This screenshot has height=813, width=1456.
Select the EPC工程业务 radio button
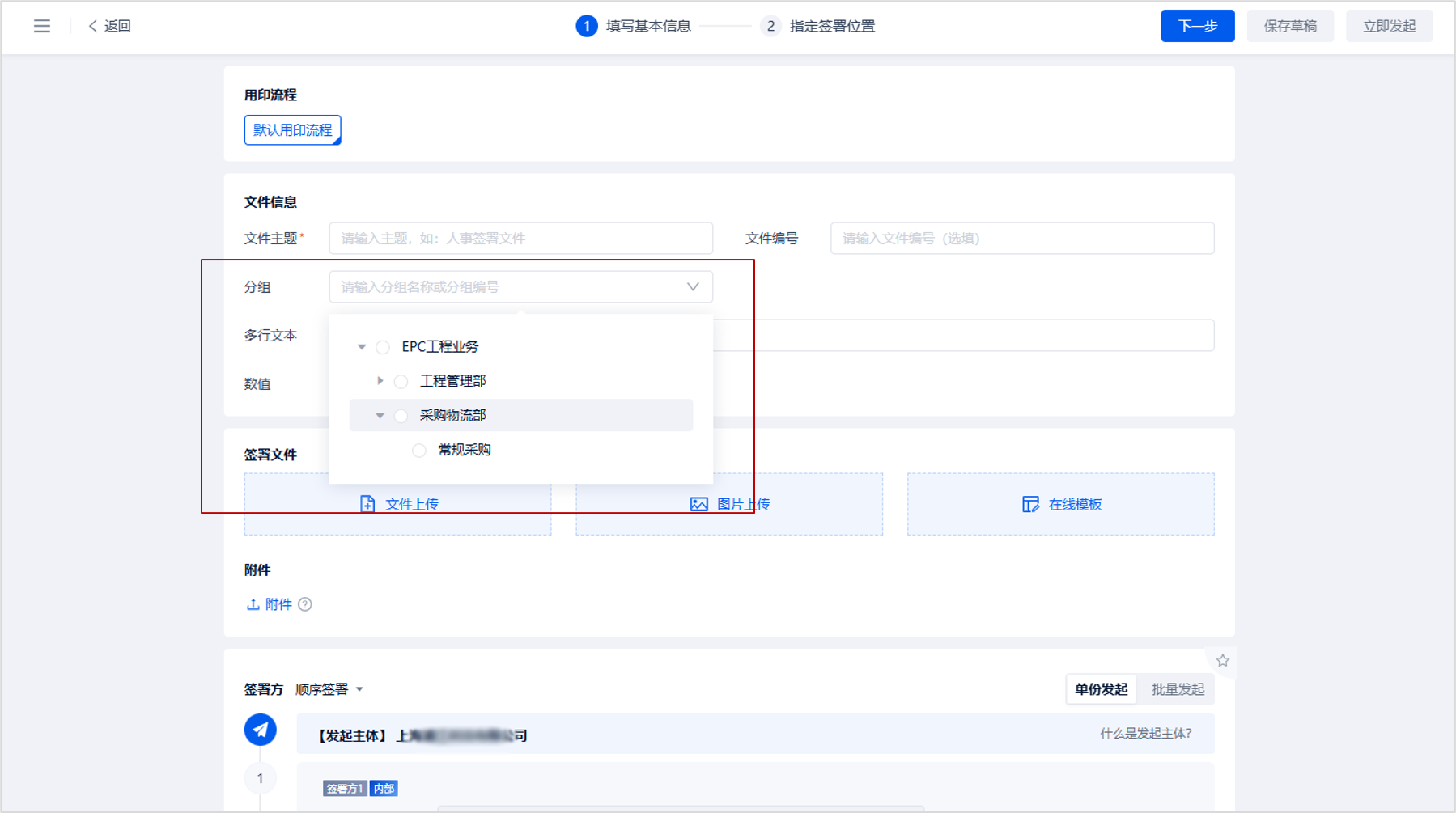coord(383,347)
